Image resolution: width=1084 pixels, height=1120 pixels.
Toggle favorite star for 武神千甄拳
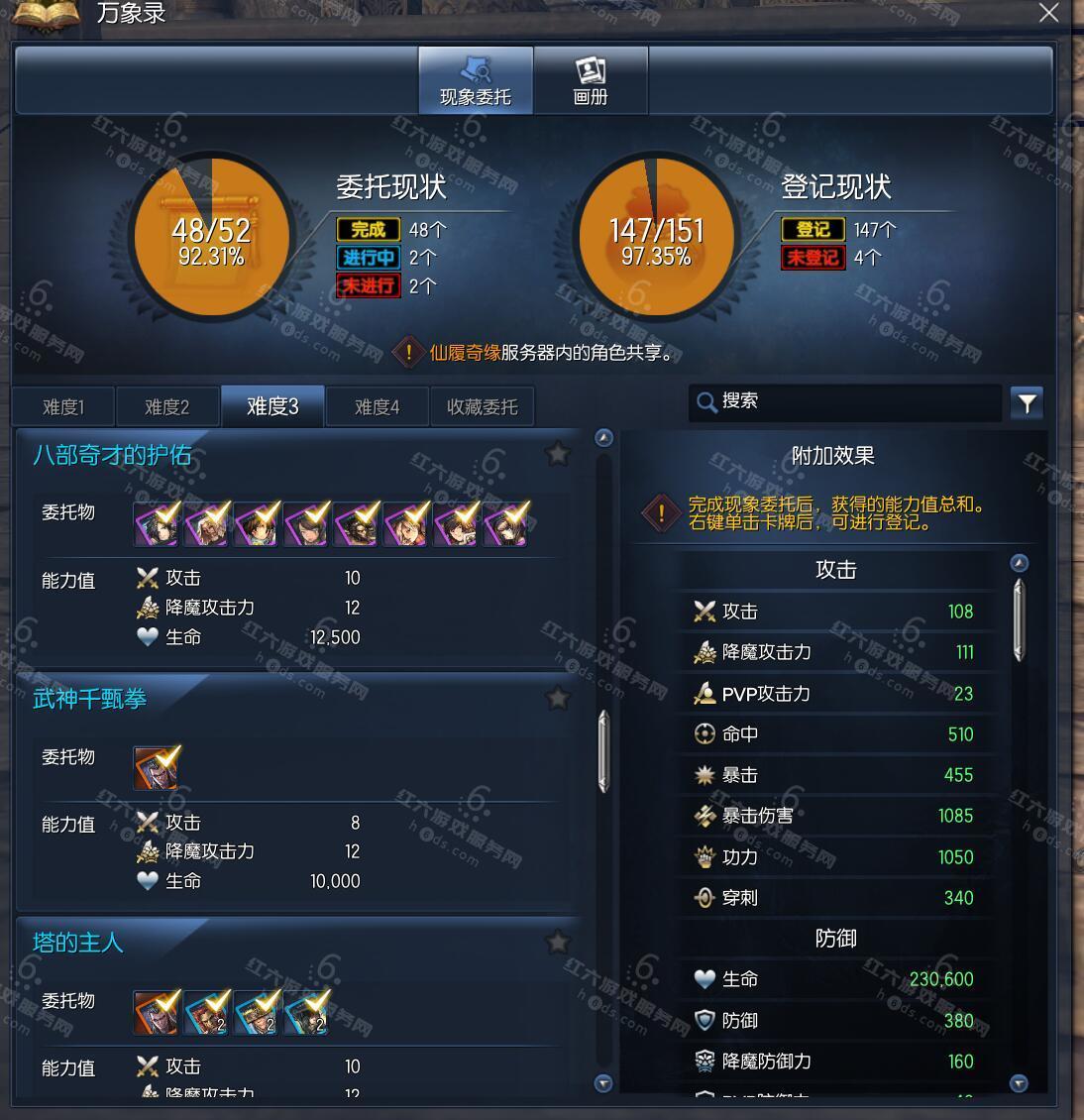558,698
